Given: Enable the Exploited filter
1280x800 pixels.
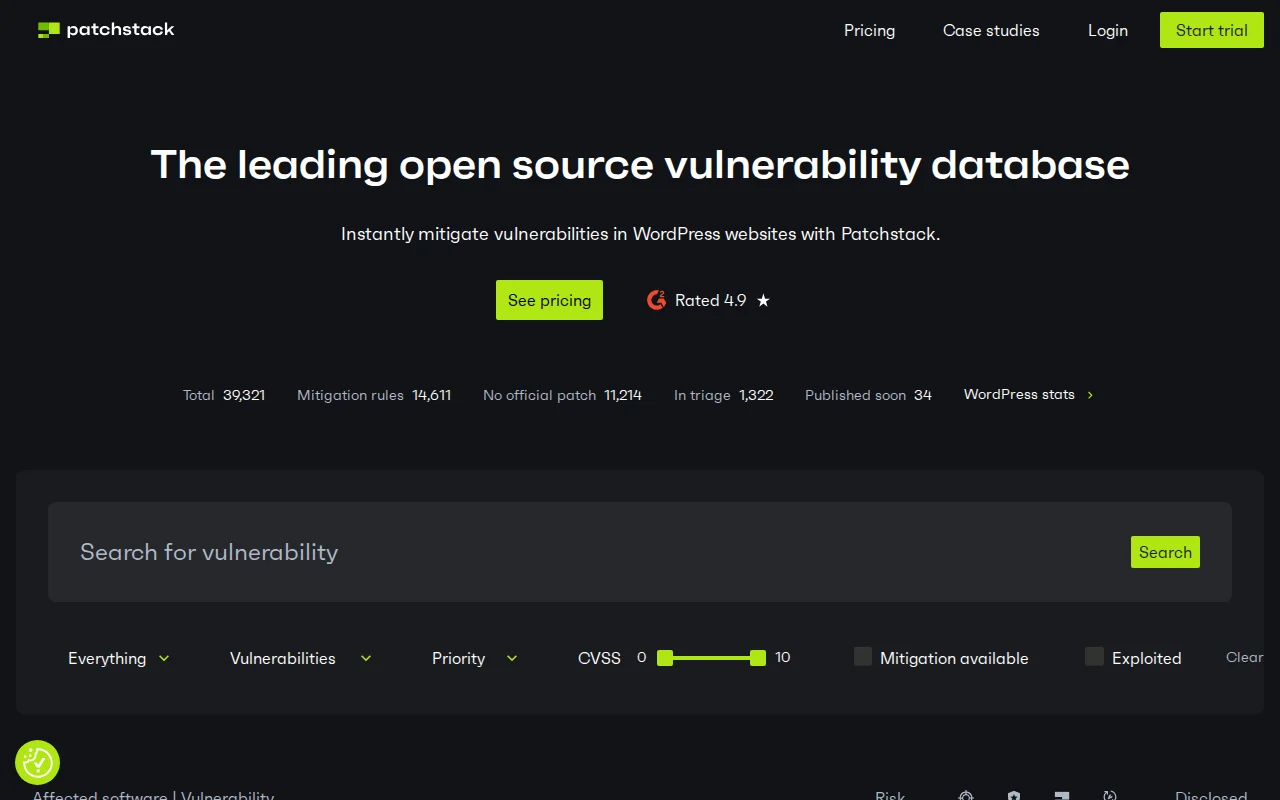Looking at the screenshot, I should (x=1094, y=657).
